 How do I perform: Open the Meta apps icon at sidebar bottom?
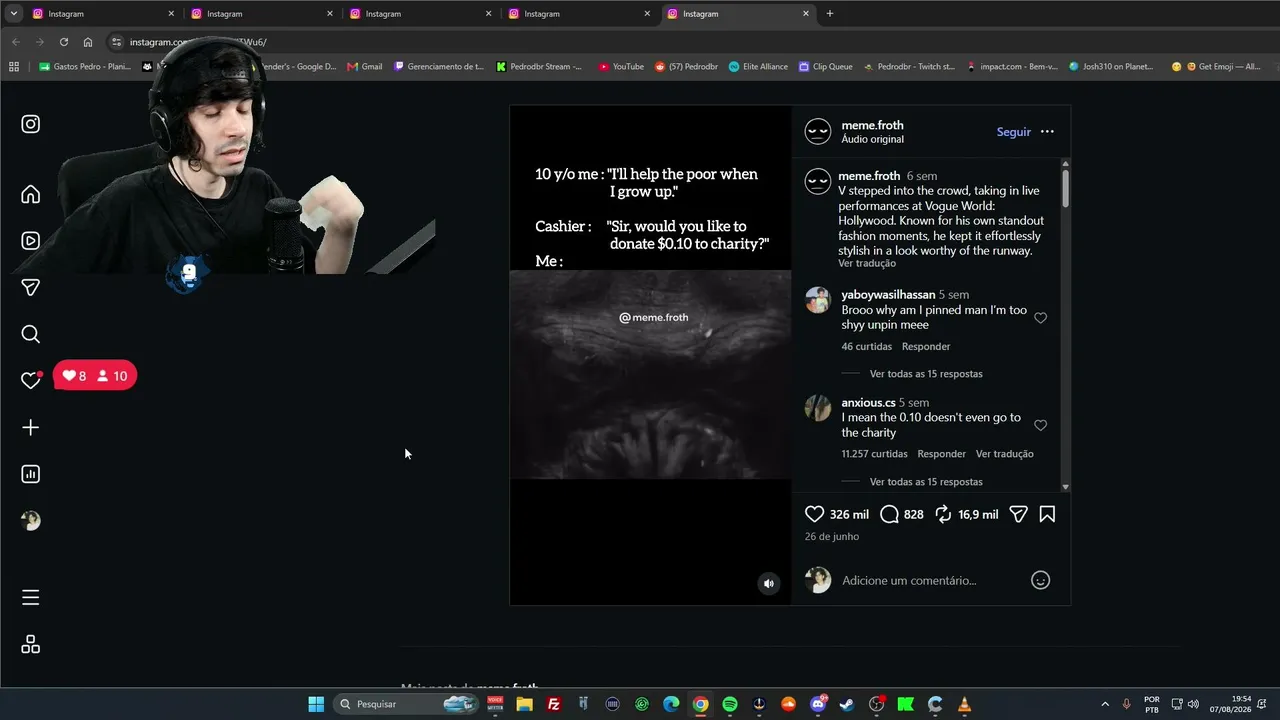click(x=31, y=645)
